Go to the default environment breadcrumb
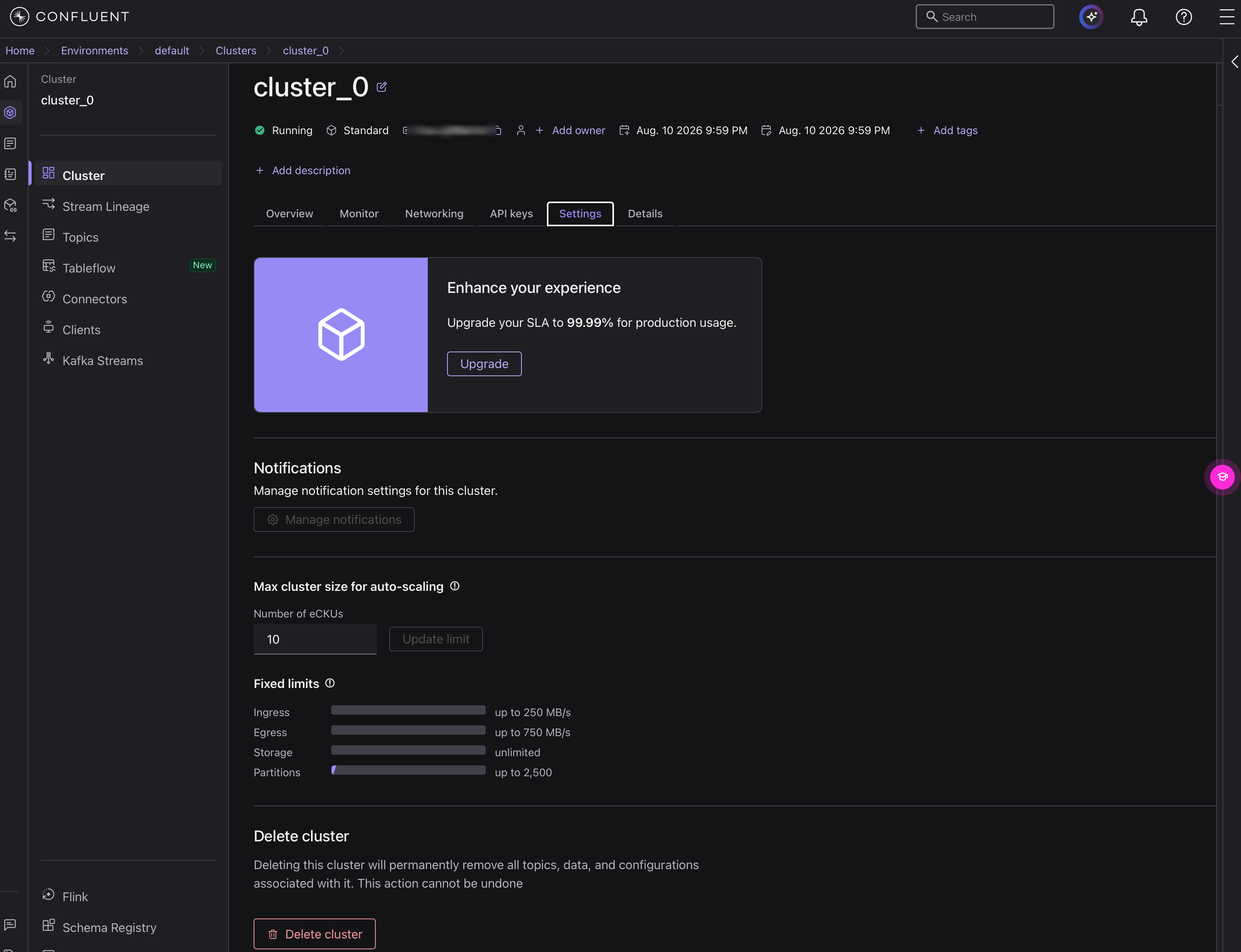 point(172,50)
